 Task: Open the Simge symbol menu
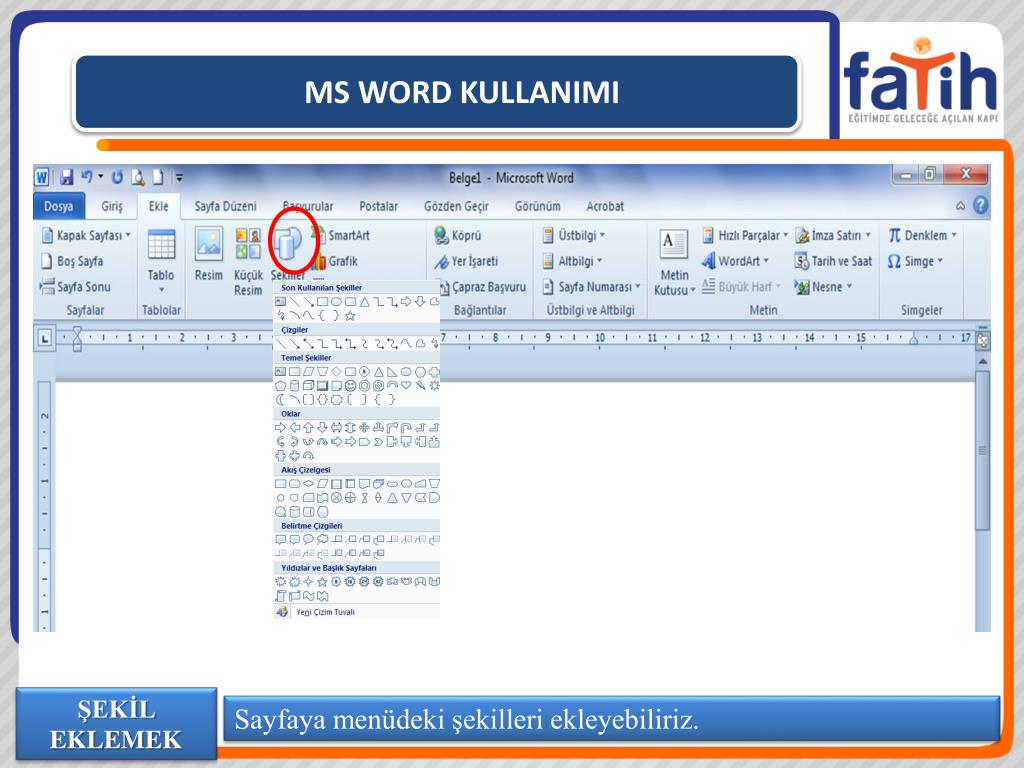(x=916, y=261)
